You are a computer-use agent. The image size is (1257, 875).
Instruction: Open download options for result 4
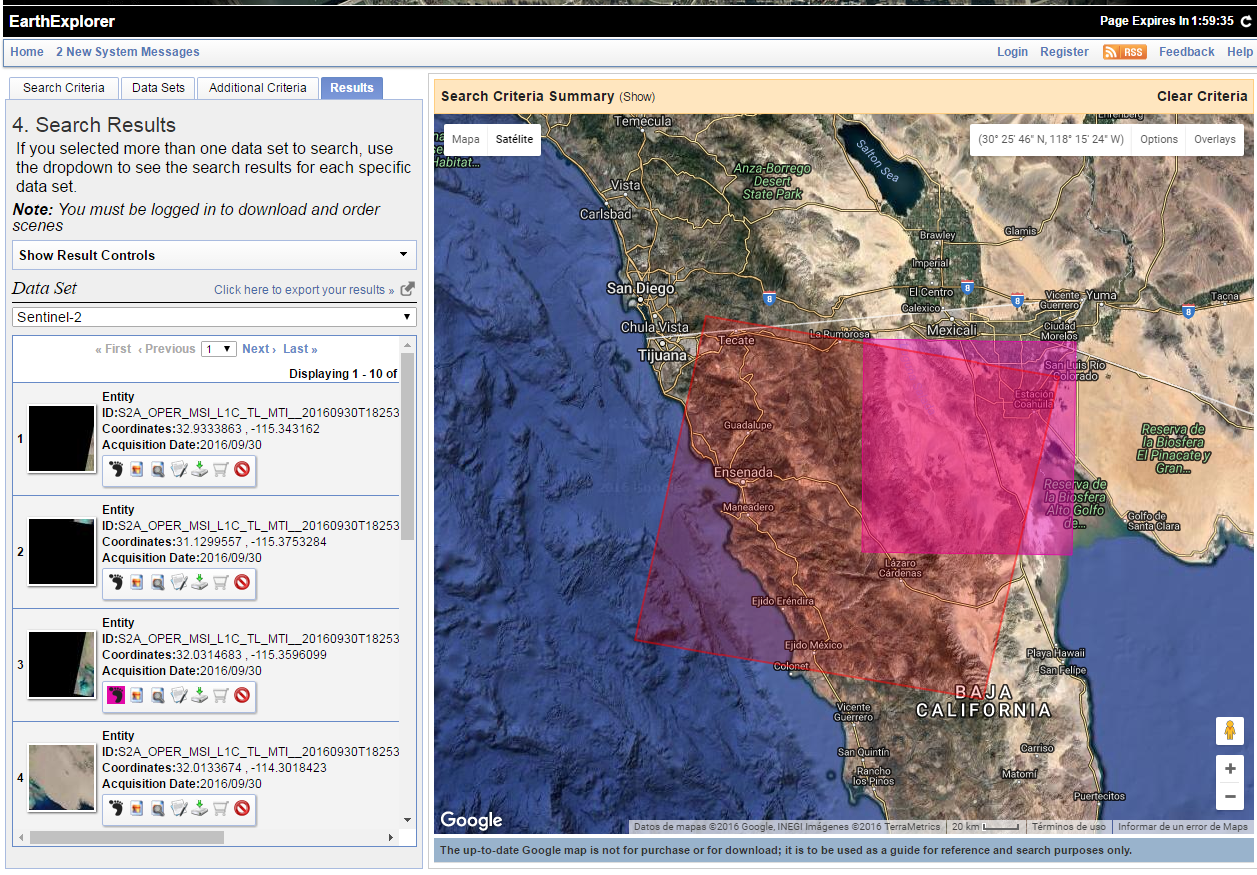[x=200, y=808]
